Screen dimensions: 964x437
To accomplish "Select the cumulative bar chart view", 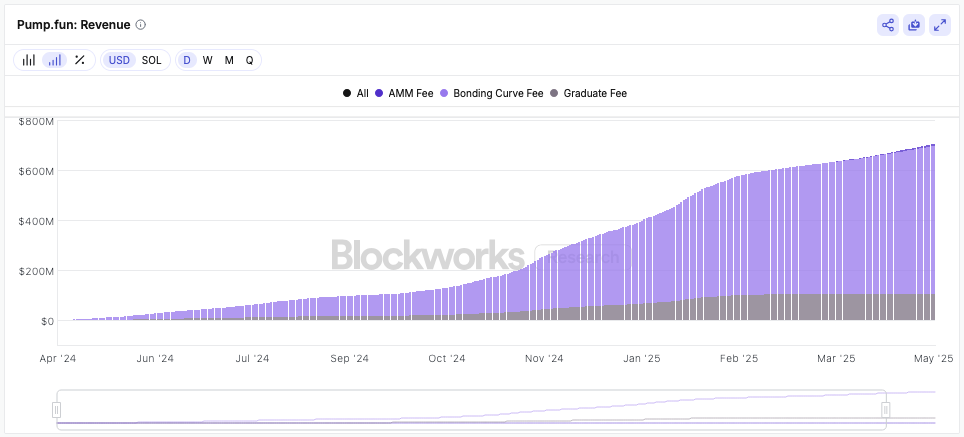I will (x=54, y=60).
